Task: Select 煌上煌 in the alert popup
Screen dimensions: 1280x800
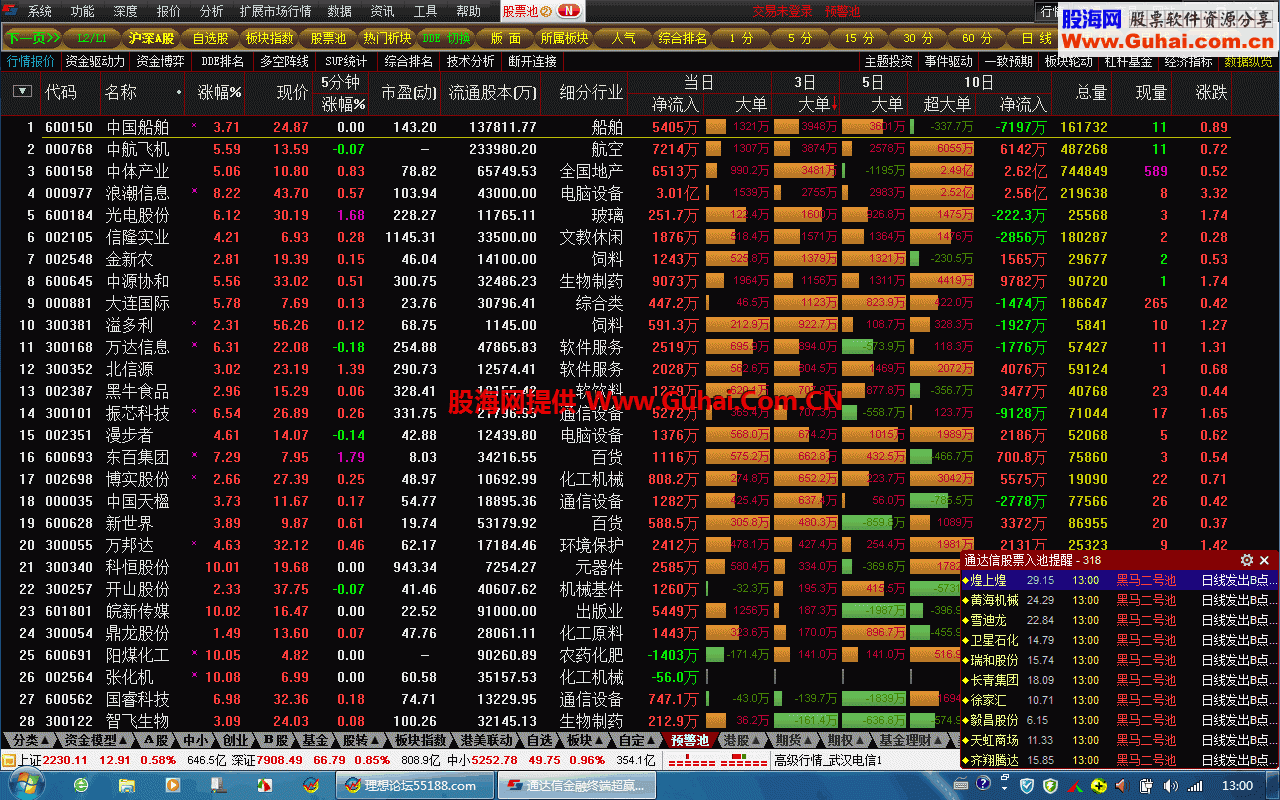Action: click(x=1118, y=580)
